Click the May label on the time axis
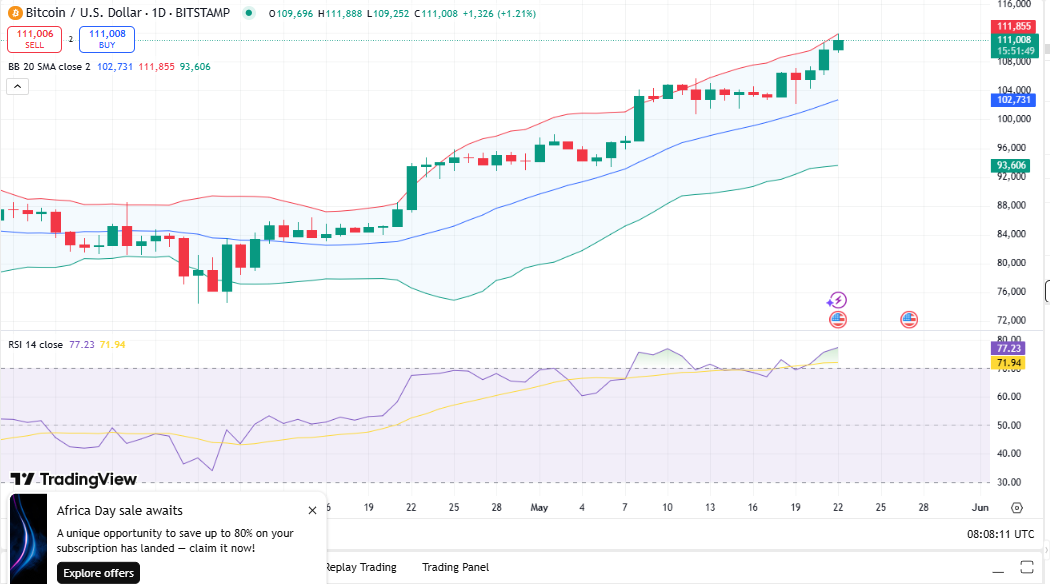The height and width of the screenshot is (584, 1050). click(x=539, y=508)
